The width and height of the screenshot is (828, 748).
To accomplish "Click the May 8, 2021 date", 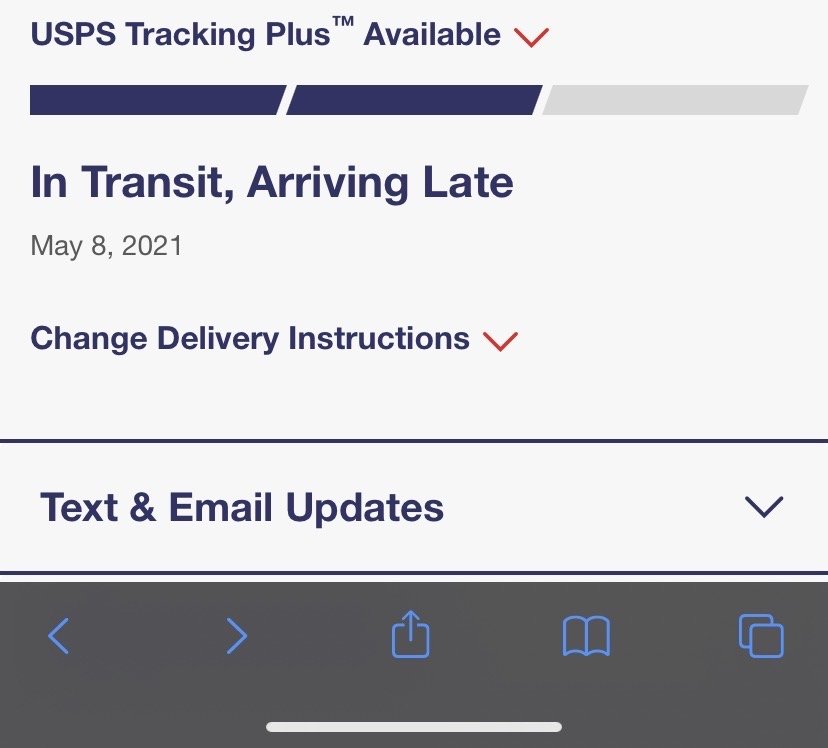I will click(107, 246).
